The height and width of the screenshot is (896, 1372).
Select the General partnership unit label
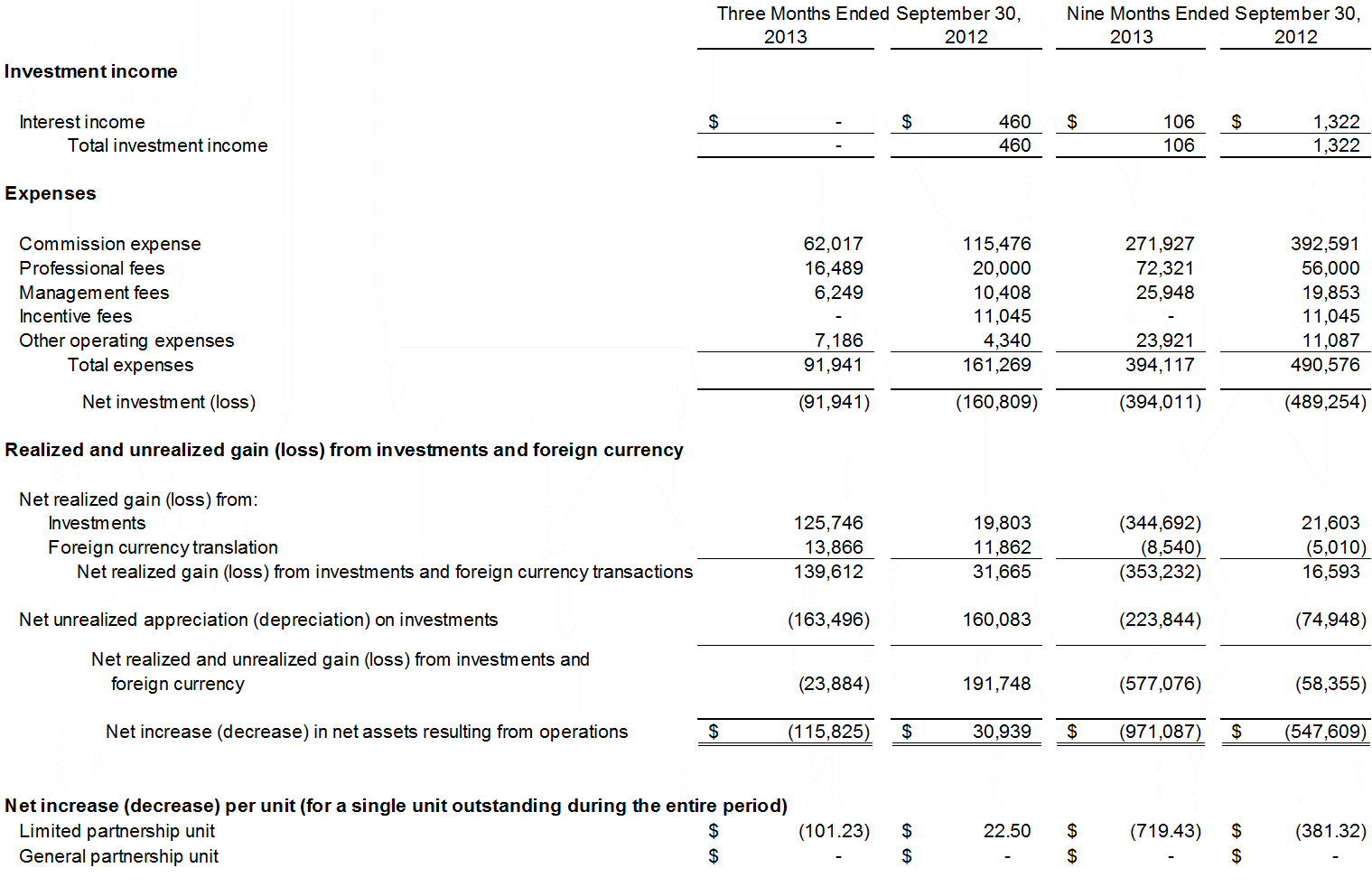[x=119, y=856]
